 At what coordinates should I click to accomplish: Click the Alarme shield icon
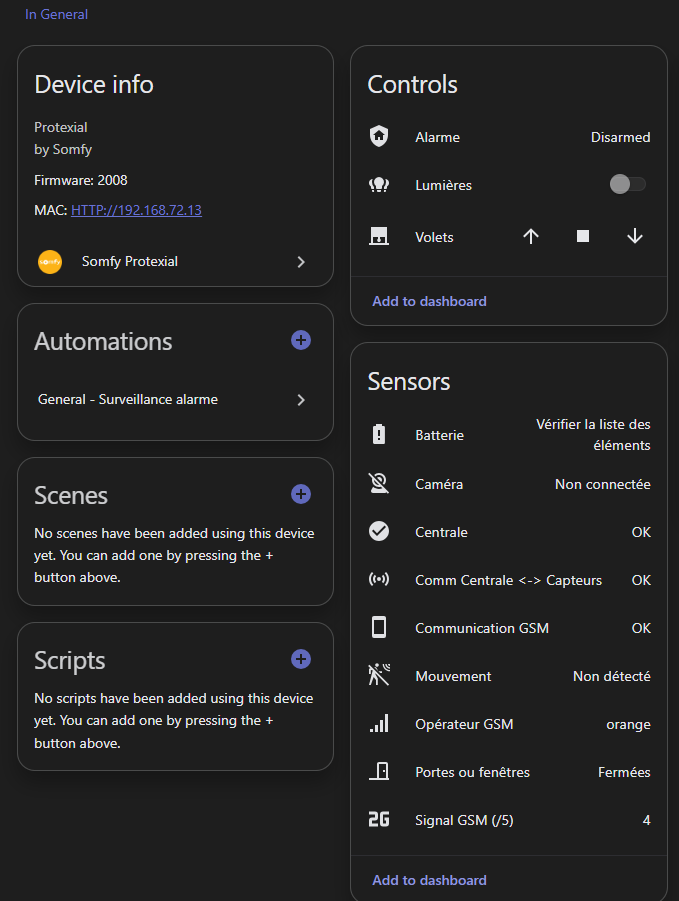tap(379, 137)
